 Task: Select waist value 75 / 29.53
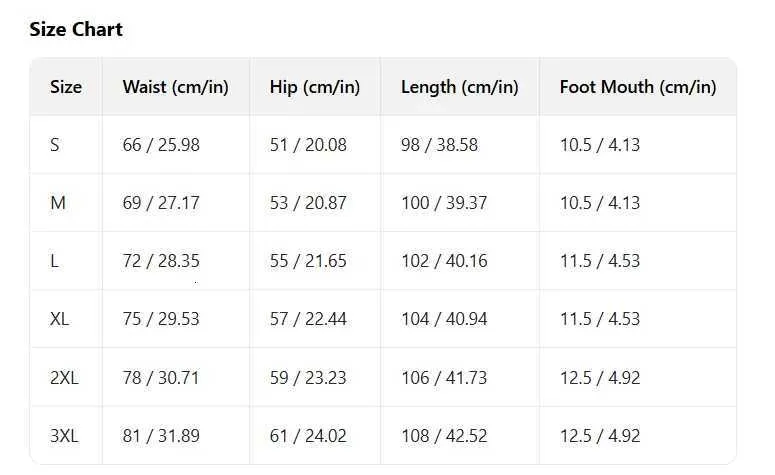click(x=161, y=320)
